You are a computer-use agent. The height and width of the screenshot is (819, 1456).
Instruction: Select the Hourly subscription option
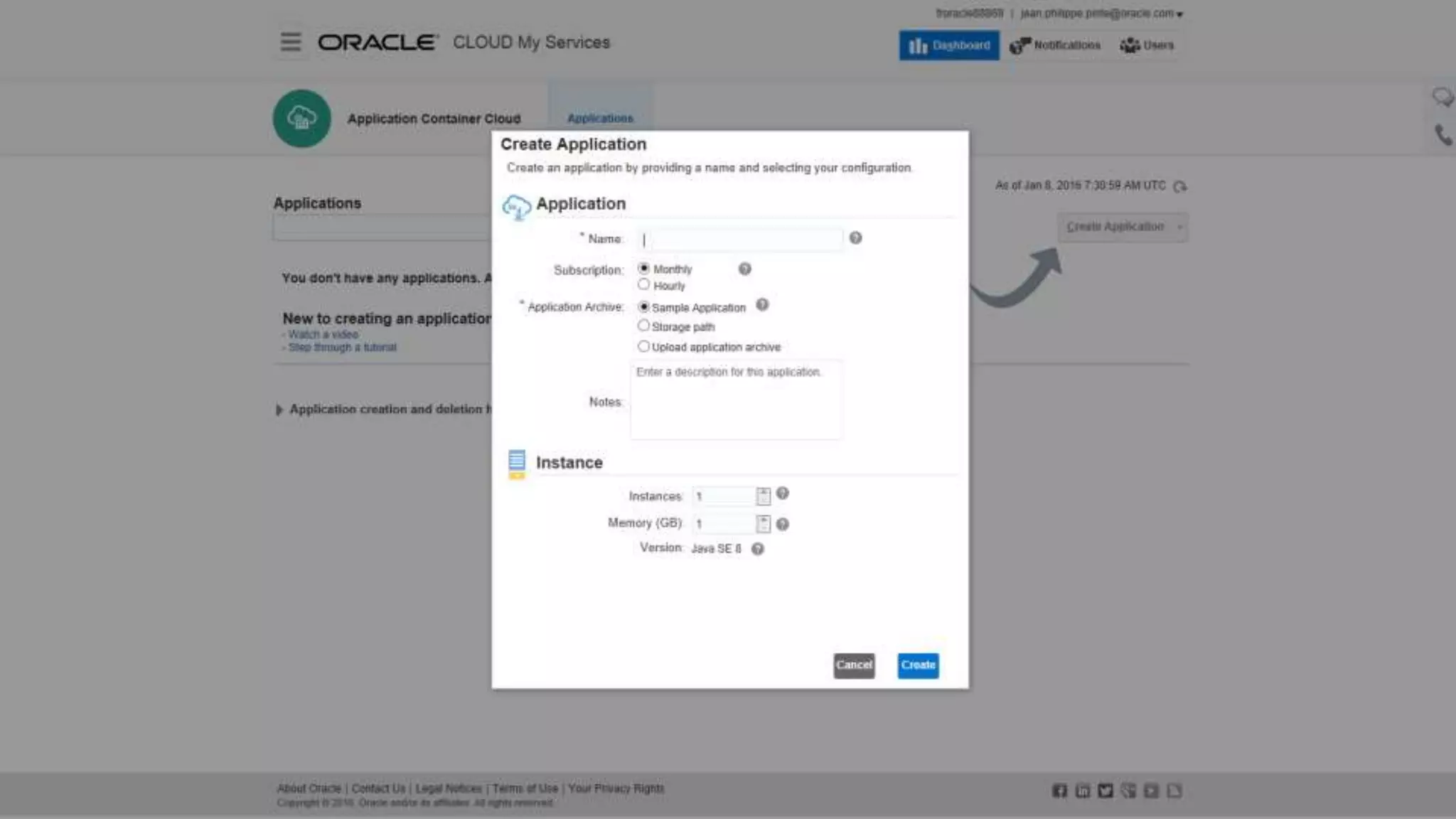tap(643, 284)
